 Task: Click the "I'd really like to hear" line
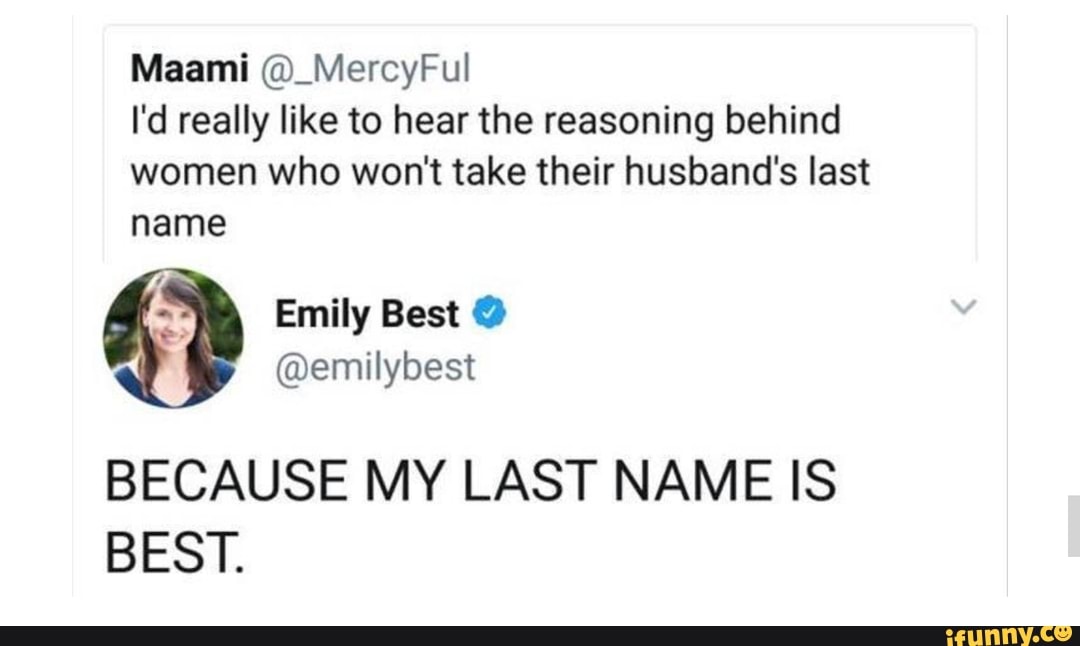(x=485, y=121)
